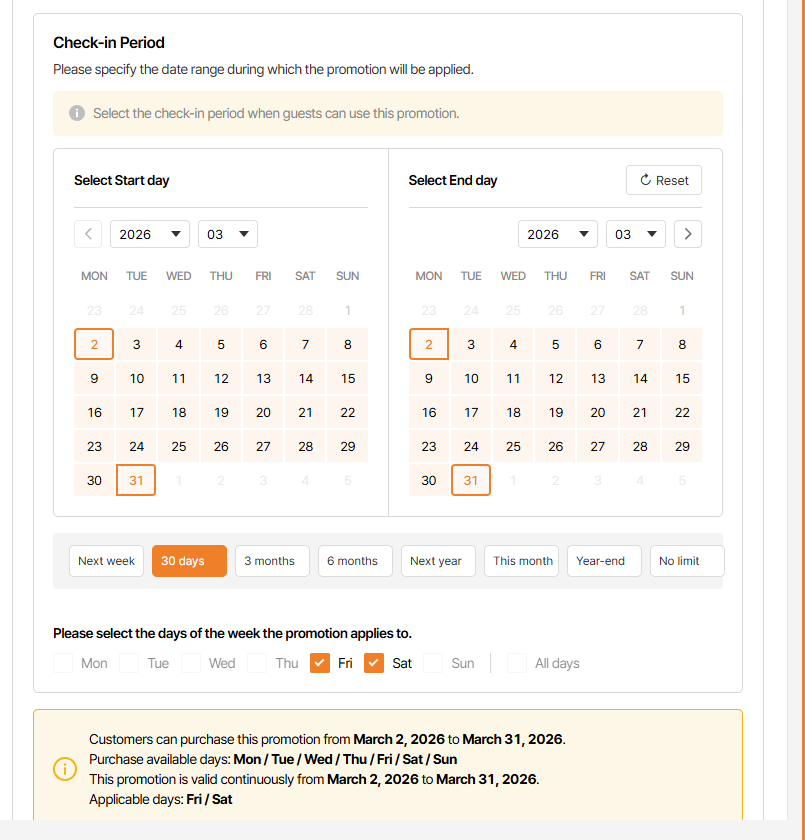
Task: Tick the All days checkbox
Action: tap(517, 663)
